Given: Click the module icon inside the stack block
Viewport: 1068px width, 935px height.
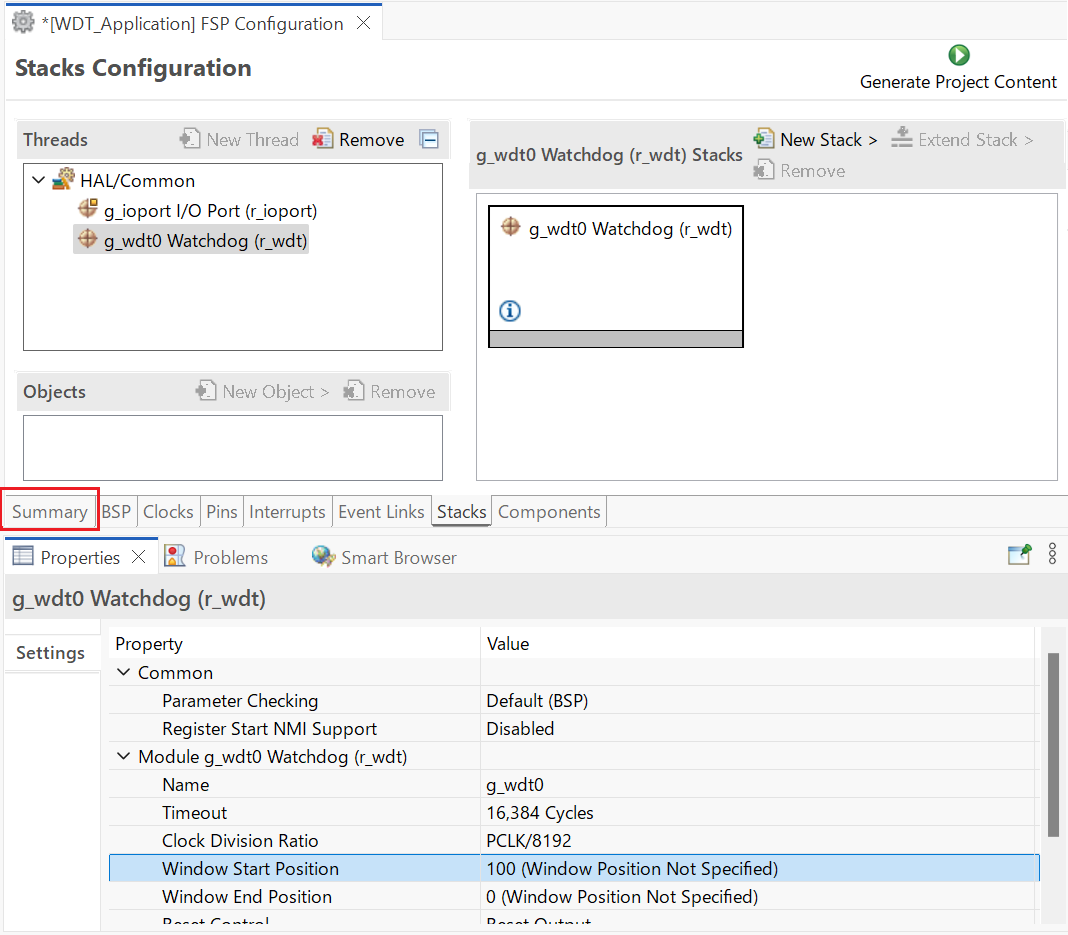Looking at the screenshot, I should (510, 227).
